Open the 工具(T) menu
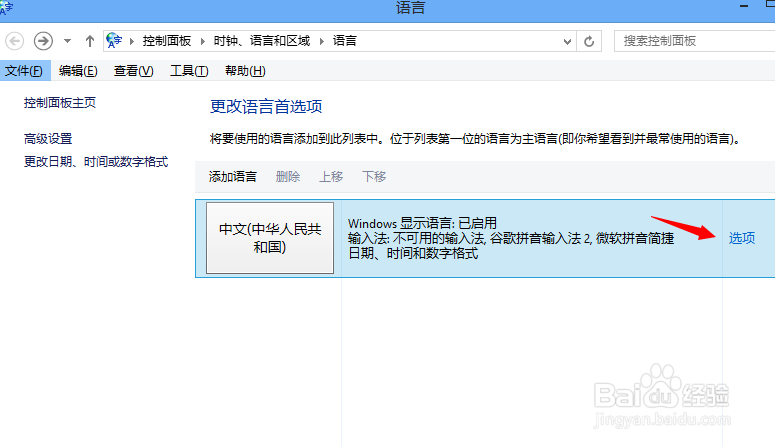 click(x=189, y=71)
